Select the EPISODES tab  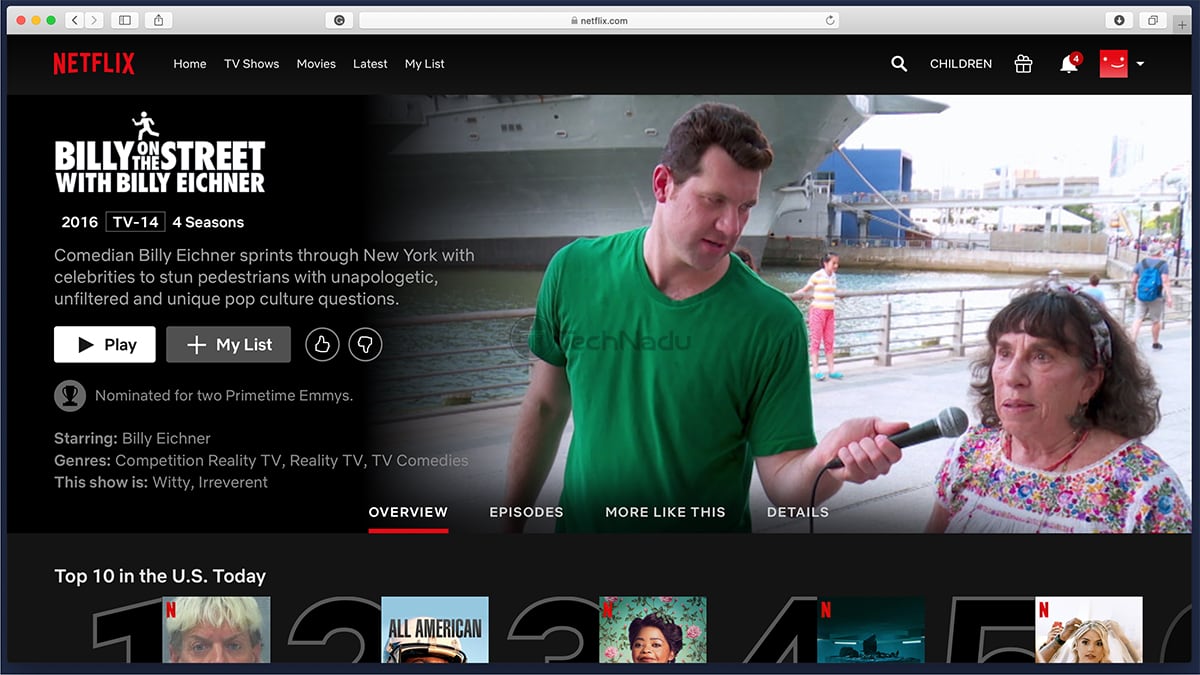(526, 512)
